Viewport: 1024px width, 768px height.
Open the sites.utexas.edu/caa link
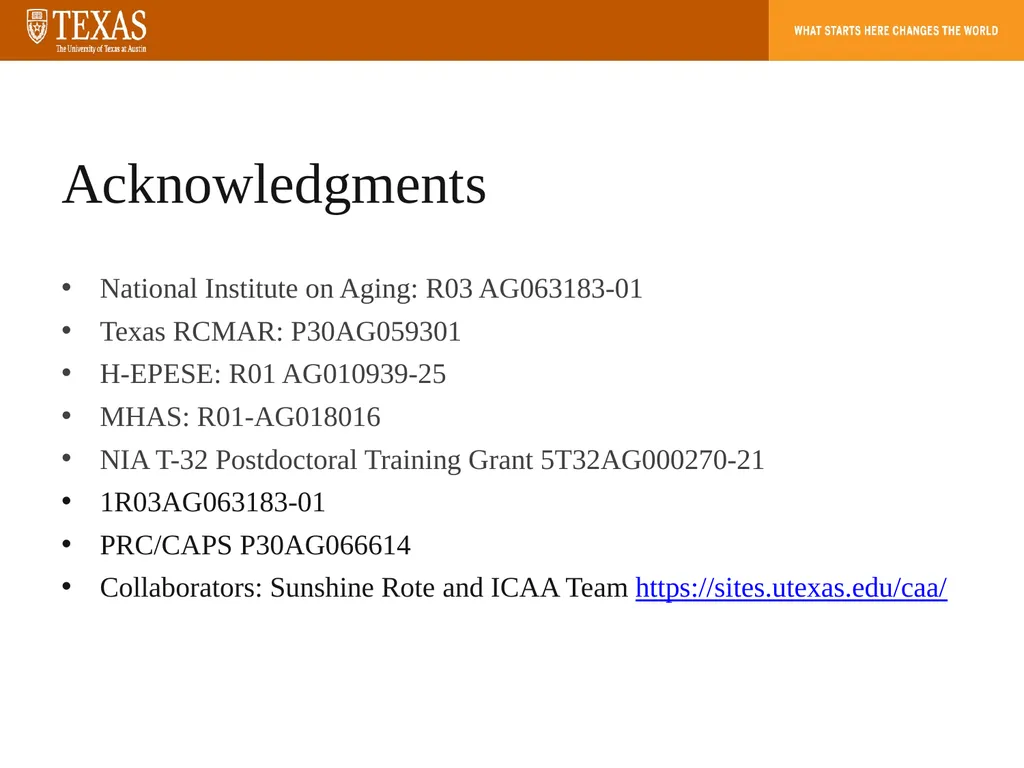[x=791, y=588]
